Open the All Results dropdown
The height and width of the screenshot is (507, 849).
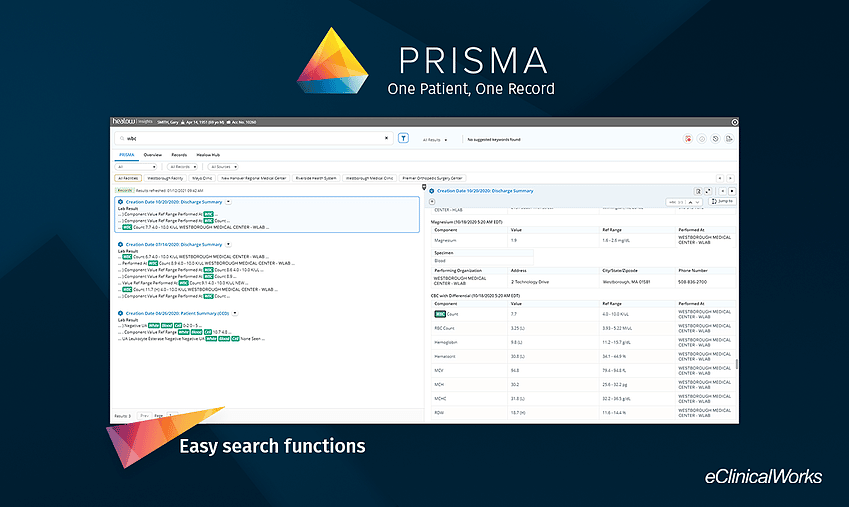click(435, 140)
